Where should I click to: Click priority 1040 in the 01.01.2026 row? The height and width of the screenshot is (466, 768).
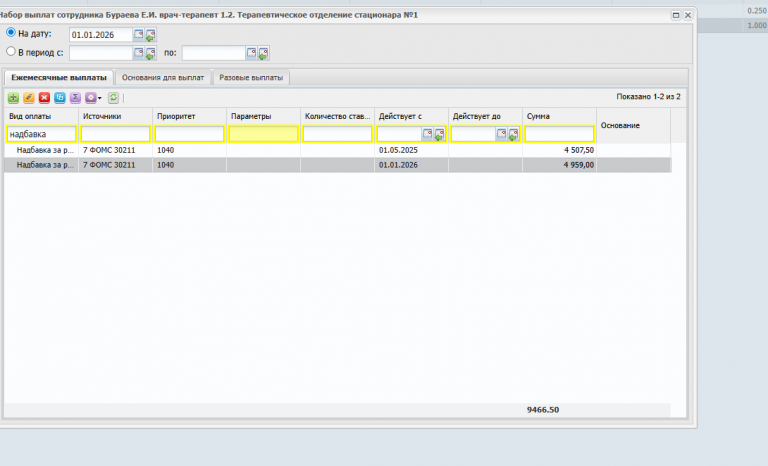coord(166,165)
